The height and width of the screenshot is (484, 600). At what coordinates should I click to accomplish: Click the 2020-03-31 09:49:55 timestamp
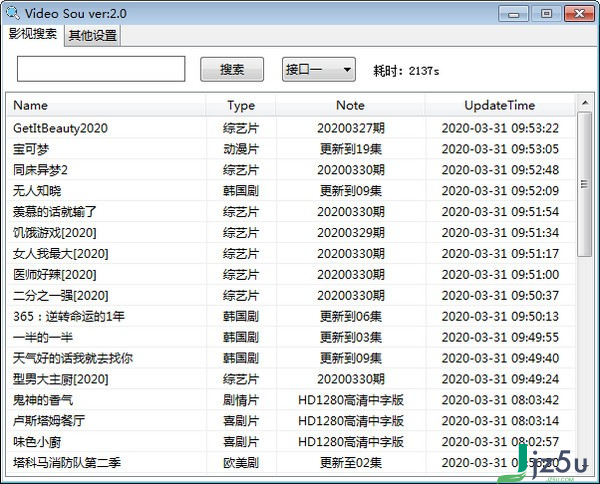500,337
